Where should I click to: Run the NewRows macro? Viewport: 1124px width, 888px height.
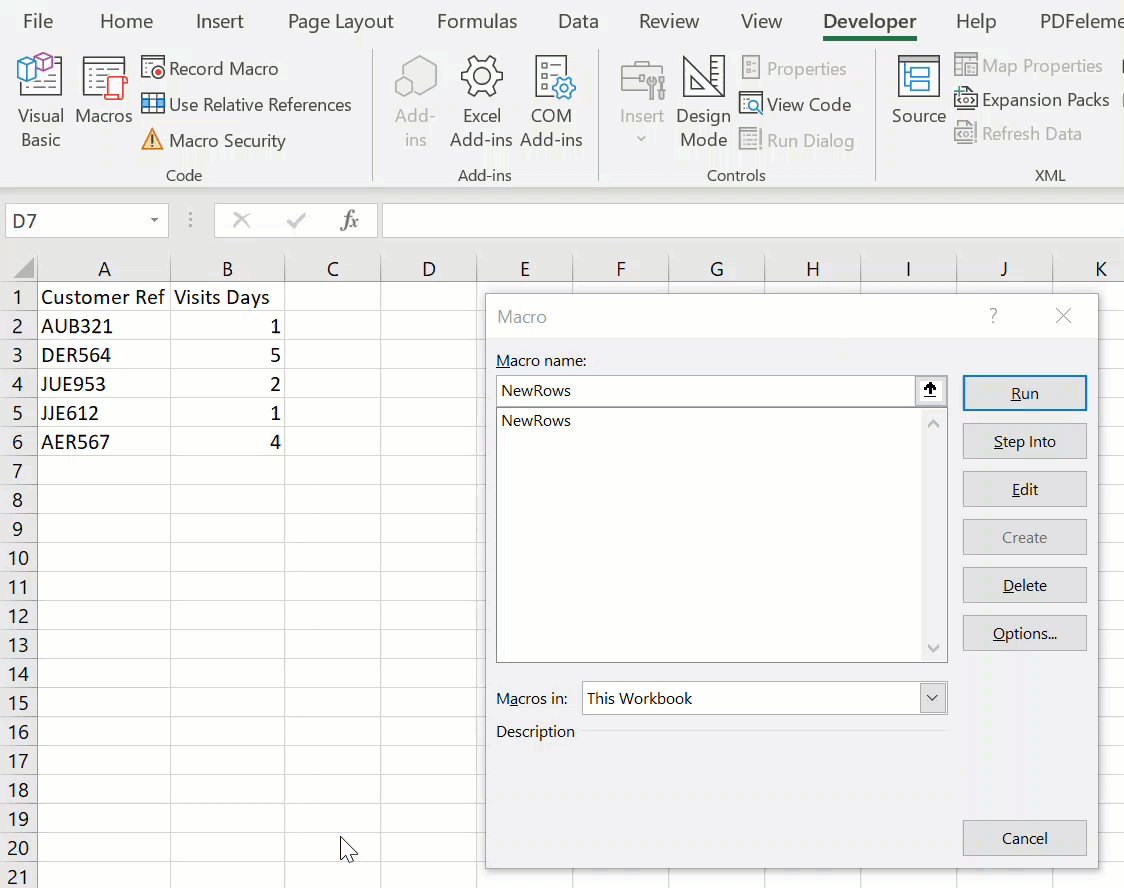click(1024, 393)
